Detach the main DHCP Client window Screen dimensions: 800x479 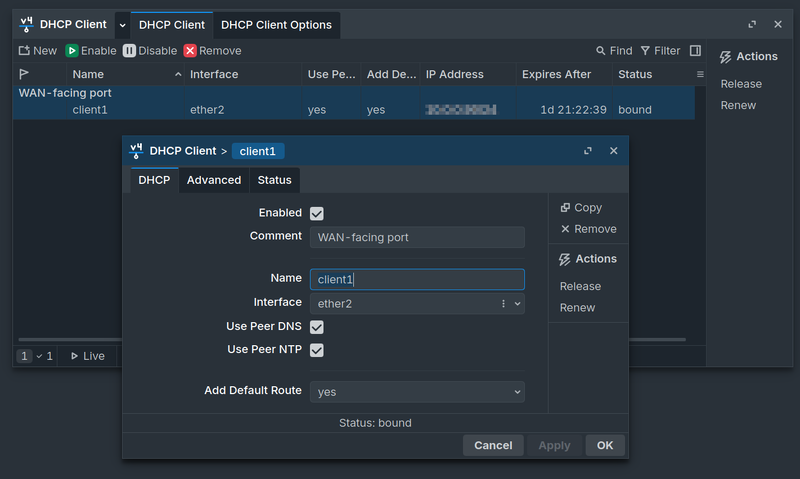(752, 24)
